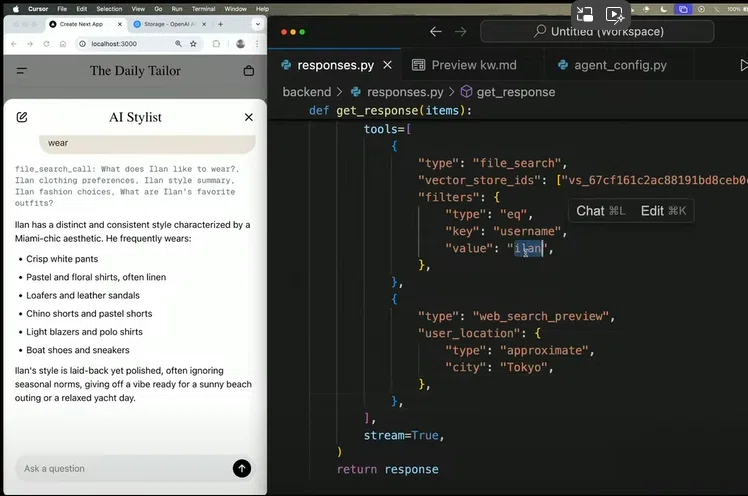This screenshot has height=496, width=748.
Task: Open the browser extensions puzzle icon
Action: (216, 44)
